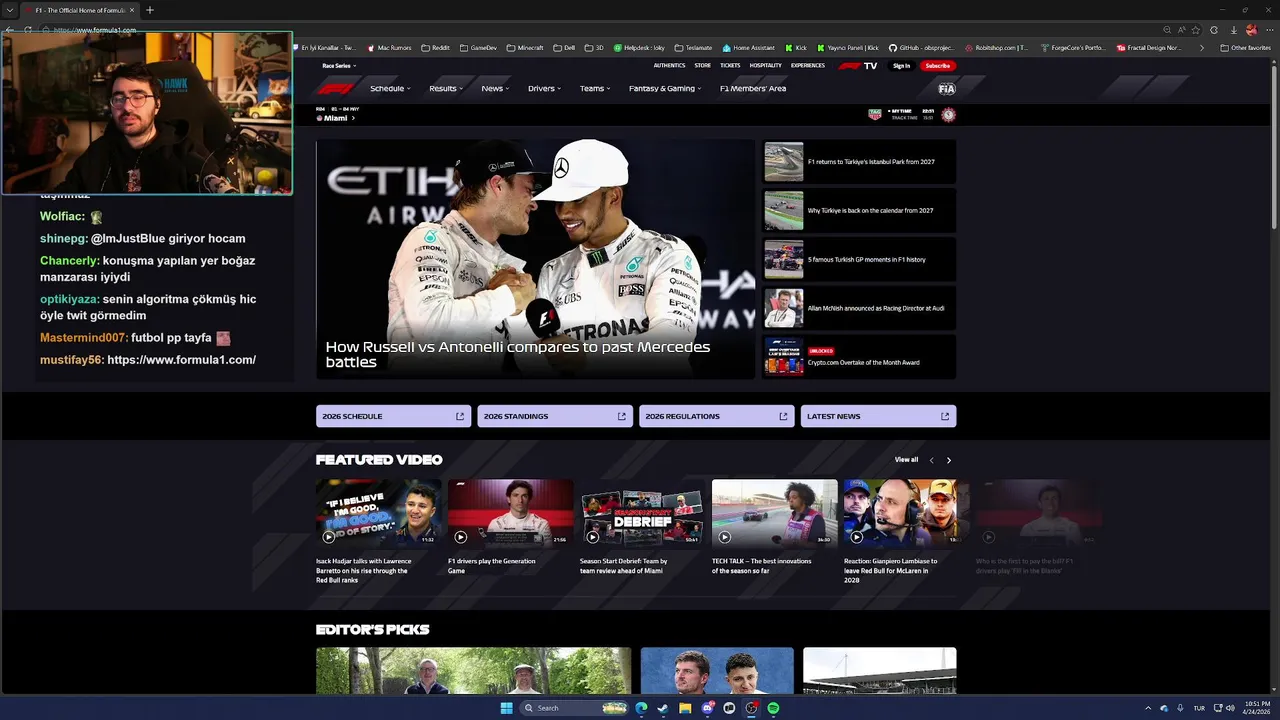
Task: Expand the Fantasy & Gaming menu
Action: pyautogui.click(x=665, y=88)
